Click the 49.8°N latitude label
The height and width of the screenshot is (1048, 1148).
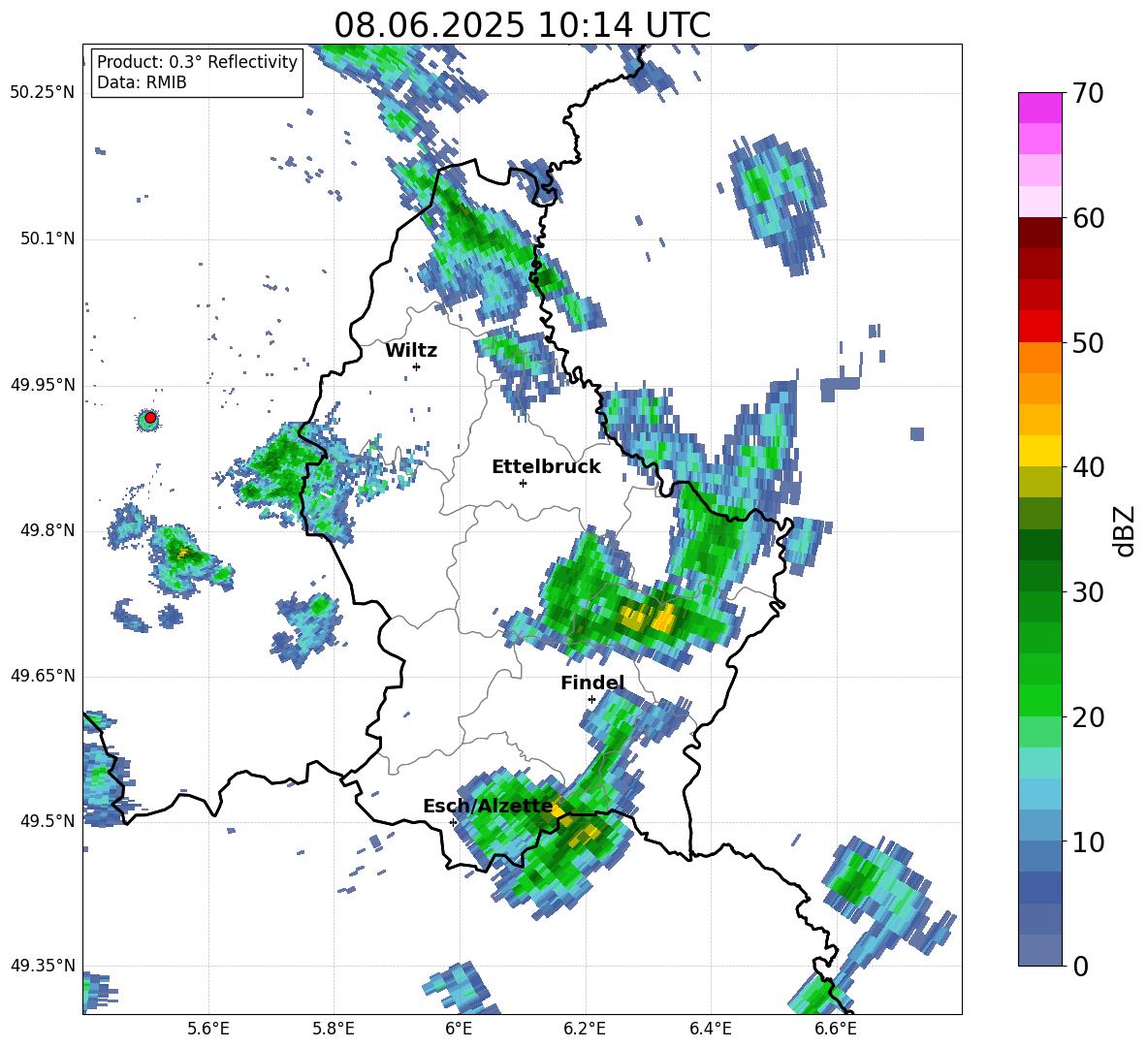(x=47, y=530)
